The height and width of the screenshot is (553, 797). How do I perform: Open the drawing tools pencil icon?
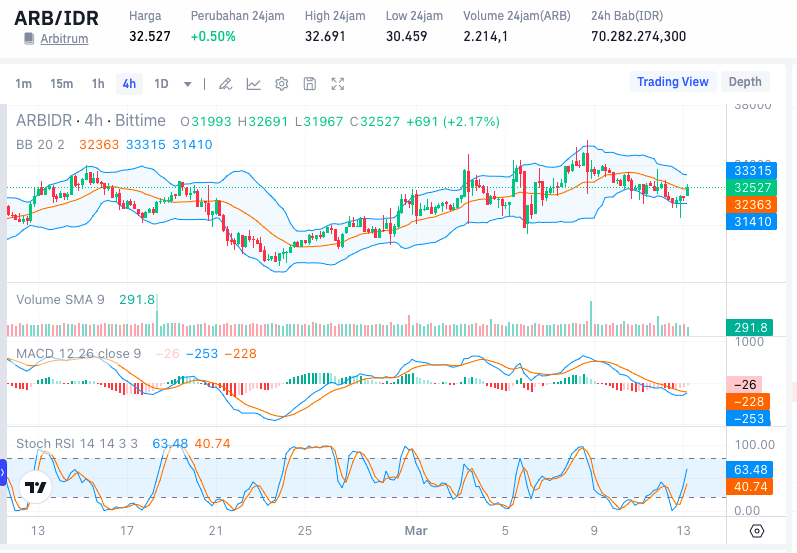click(226, 84)
